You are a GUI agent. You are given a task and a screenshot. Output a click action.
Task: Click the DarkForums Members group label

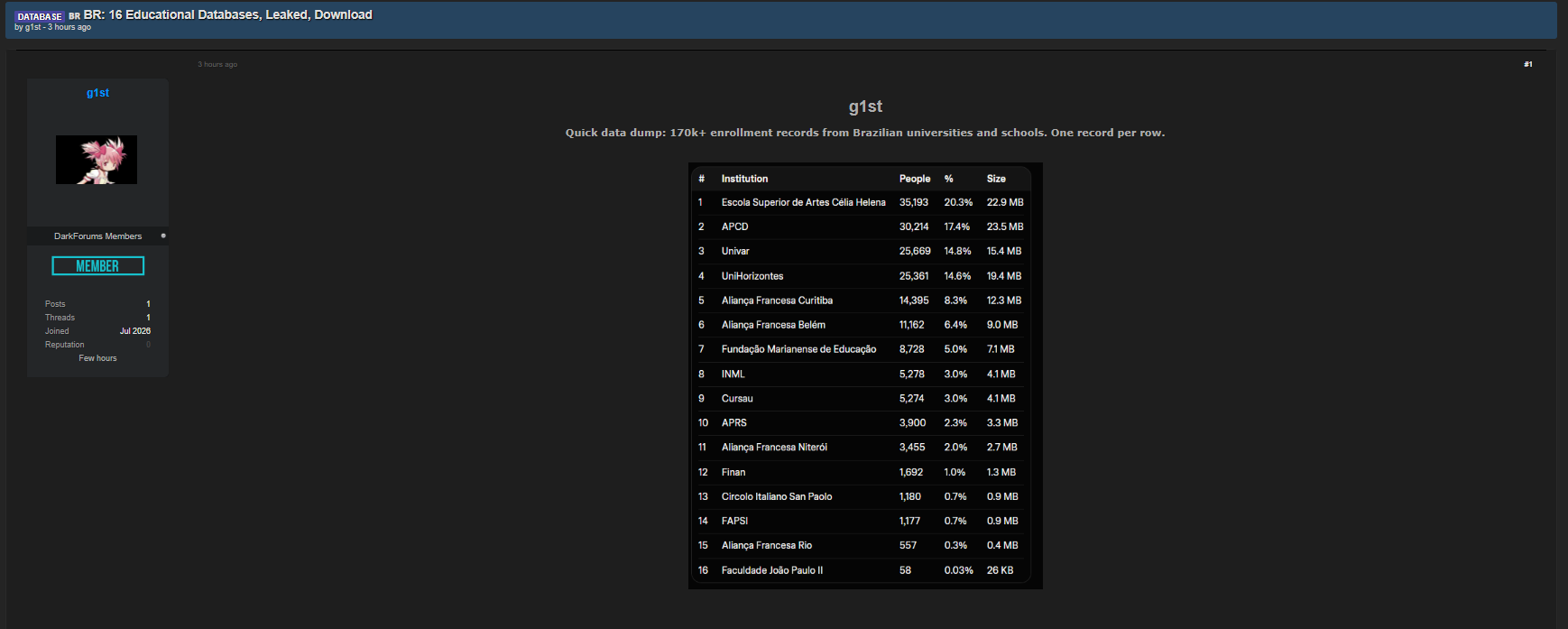tap(97, 236)
